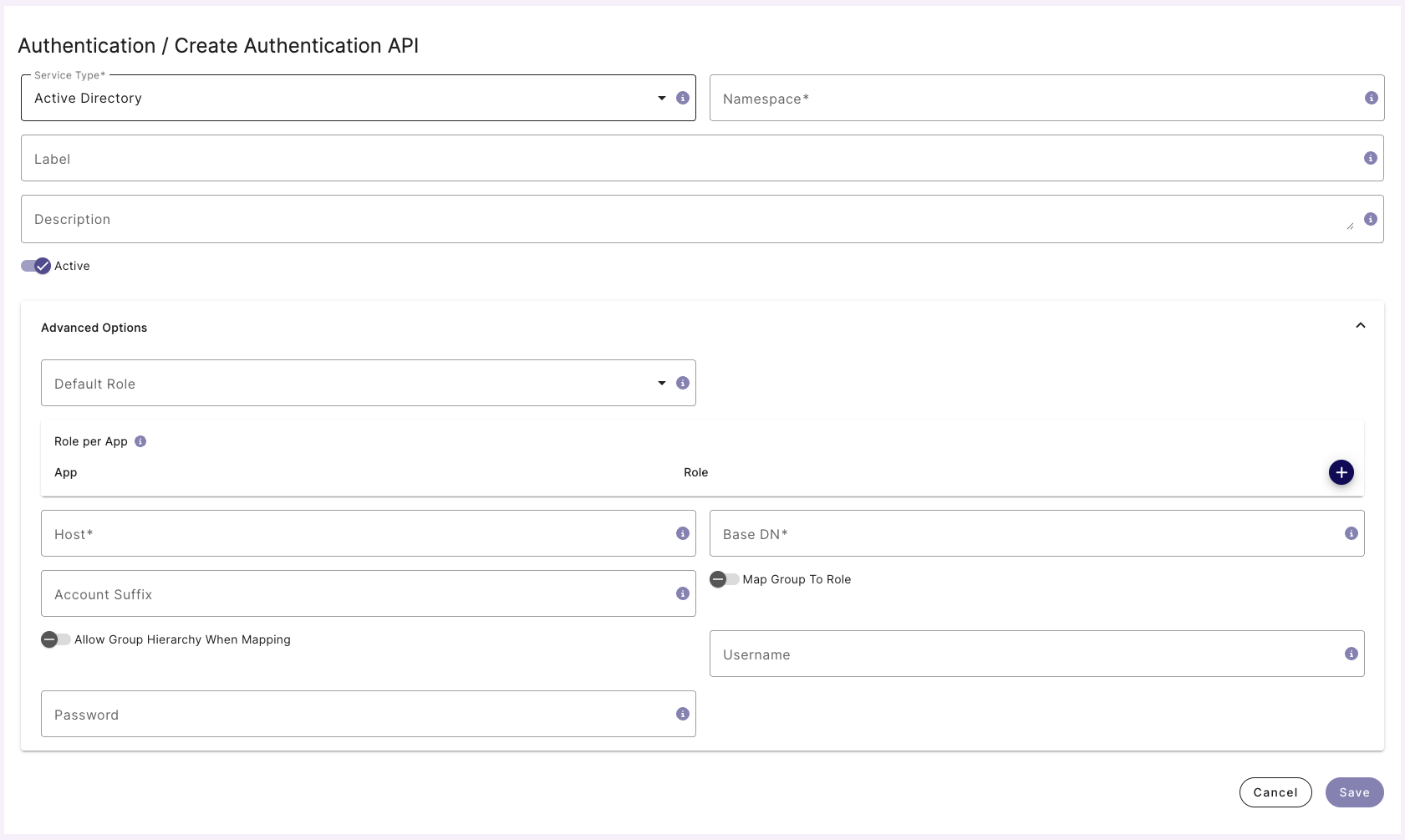Image resolution: width=1405 pixels, height=840 pixels.
Task: Open the Namespace info tooltip icon
Action: point(1371,97)
